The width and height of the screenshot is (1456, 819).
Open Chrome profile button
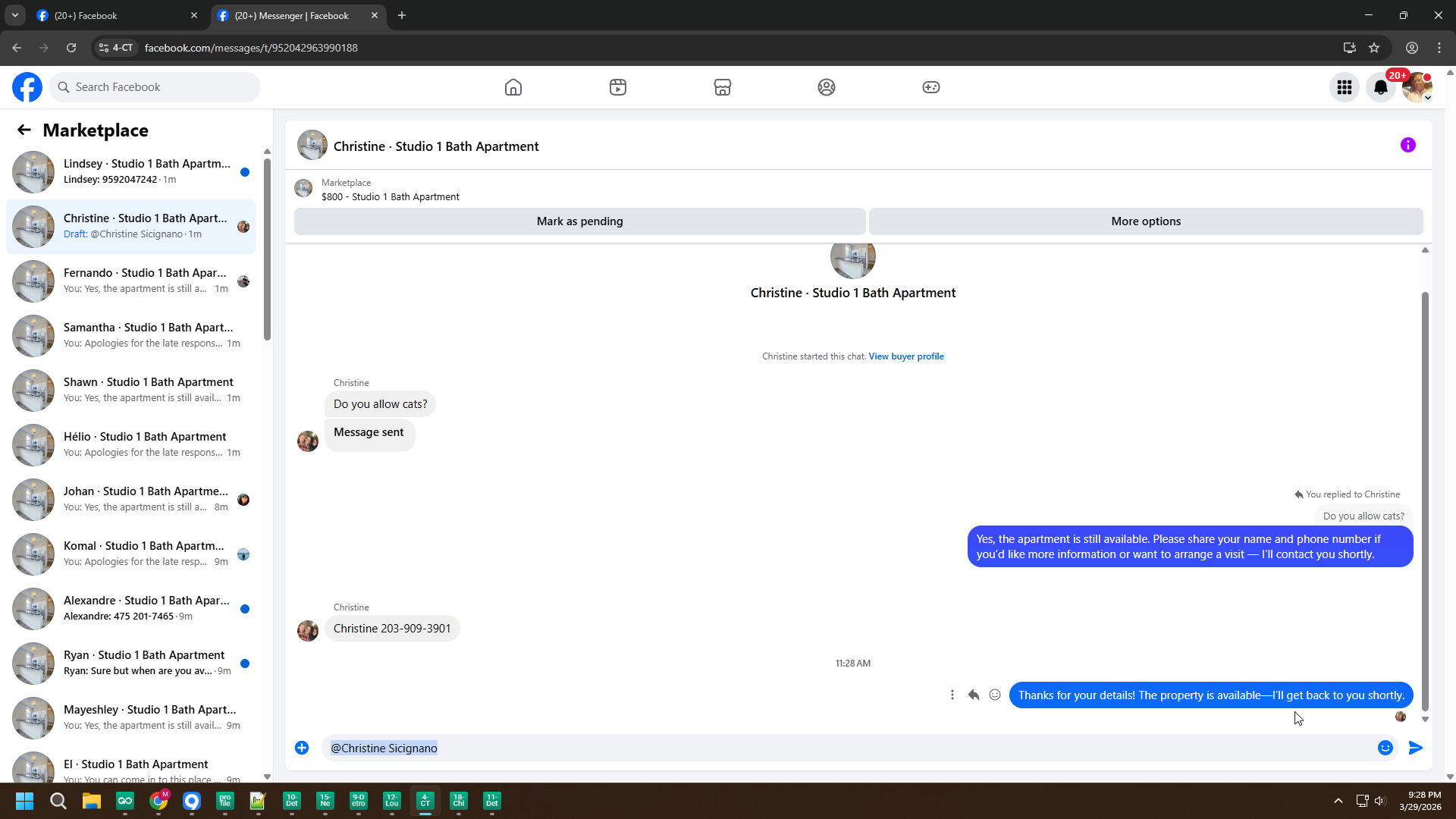[1412, 48]
